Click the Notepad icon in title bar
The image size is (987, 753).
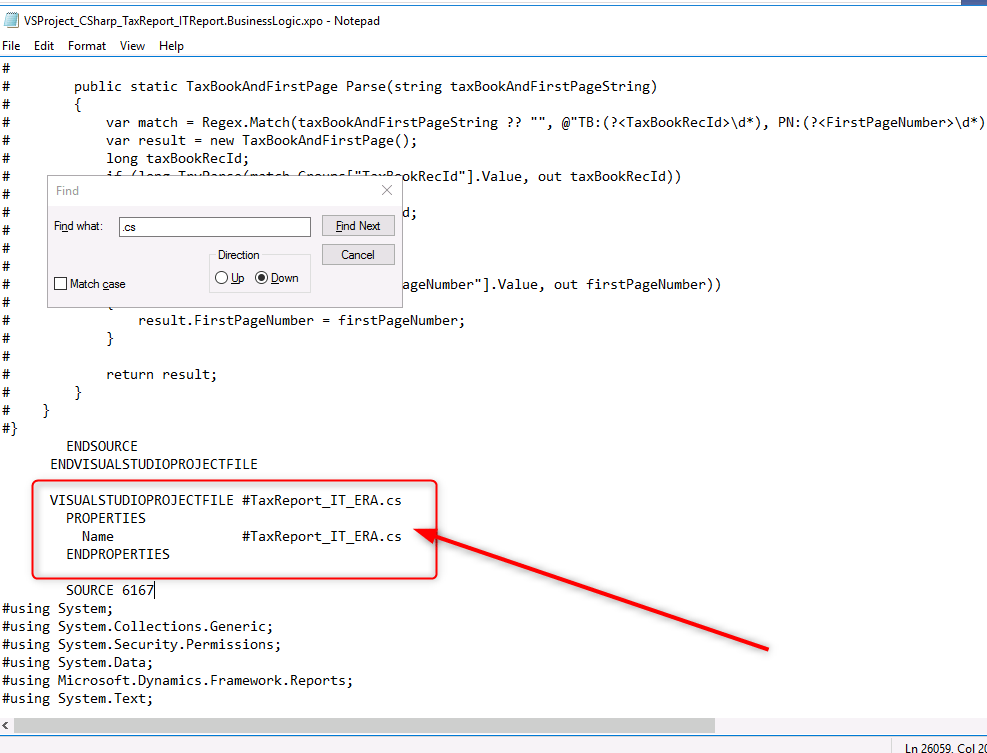11,20
